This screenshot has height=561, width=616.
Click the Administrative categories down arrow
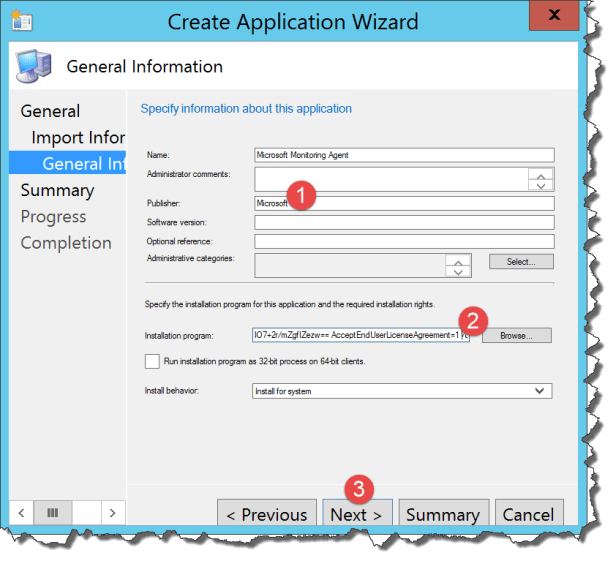[458, 272]
